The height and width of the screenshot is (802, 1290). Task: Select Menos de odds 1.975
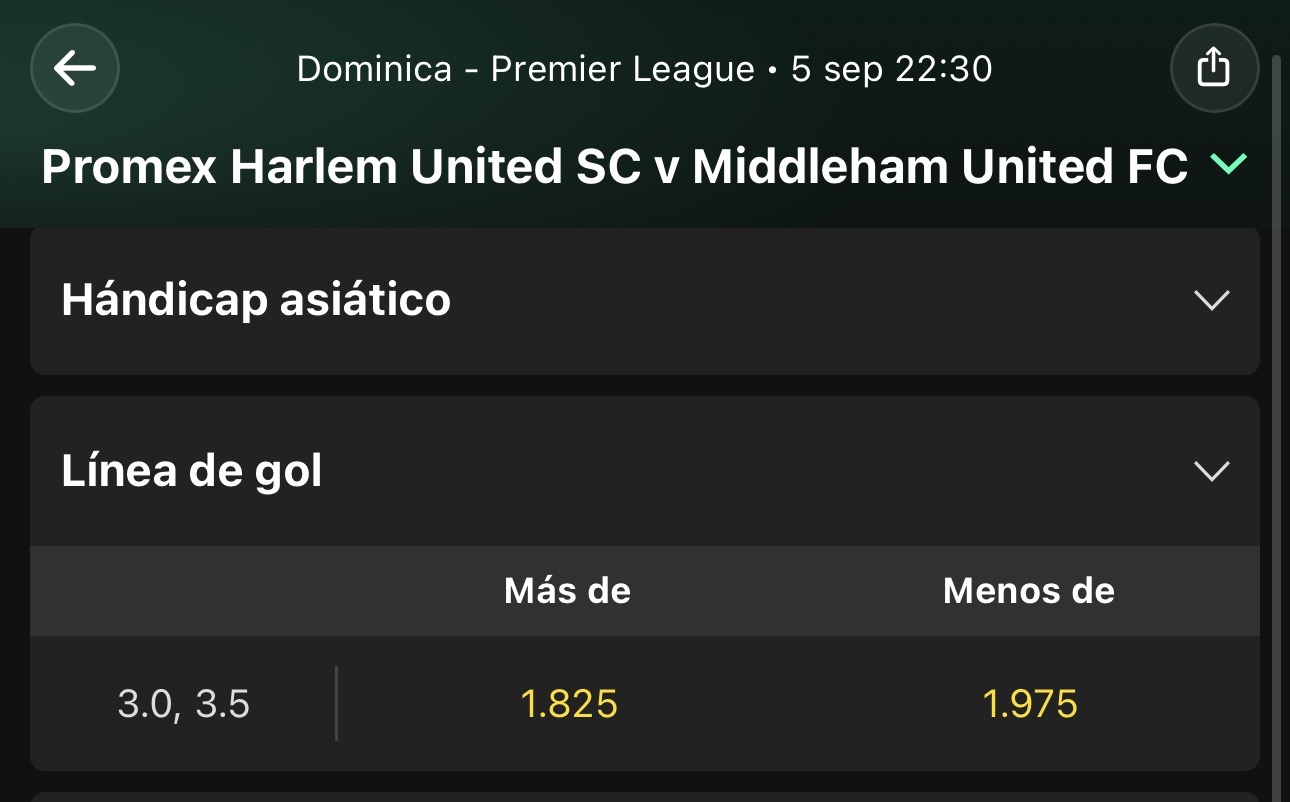pos(1030,704)
